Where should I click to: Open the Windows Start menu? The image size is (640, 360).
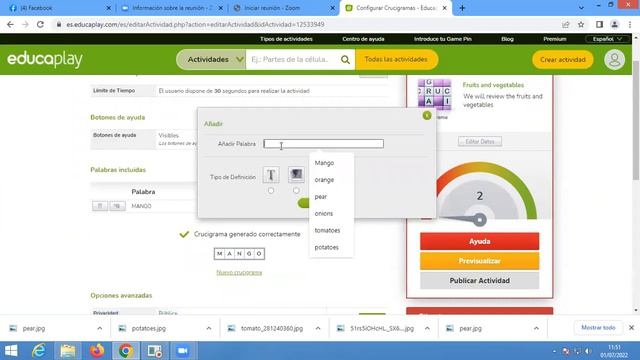click(x=11, y=351)
